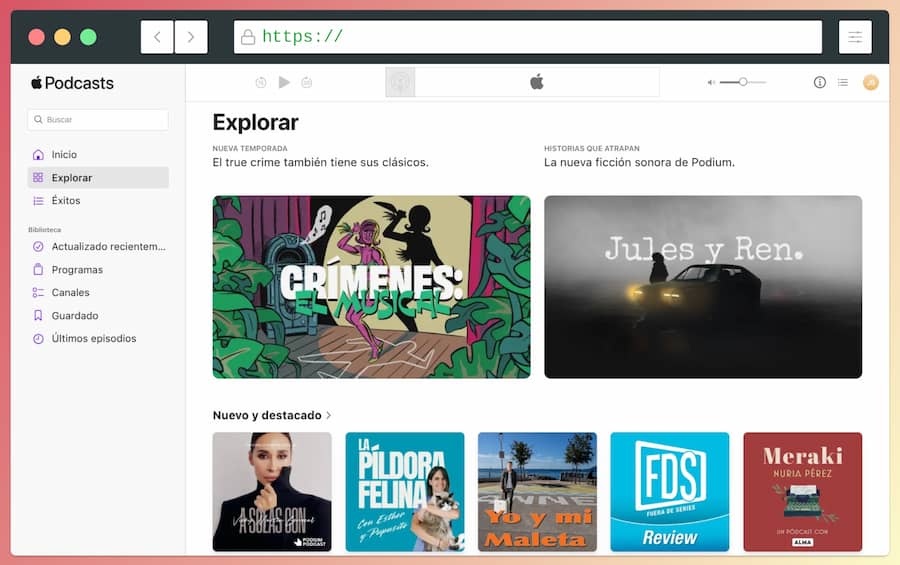Open Últimos episodios in library
Image resolution: width=900 pixels, height=565 pixels.
pos(98,338)
